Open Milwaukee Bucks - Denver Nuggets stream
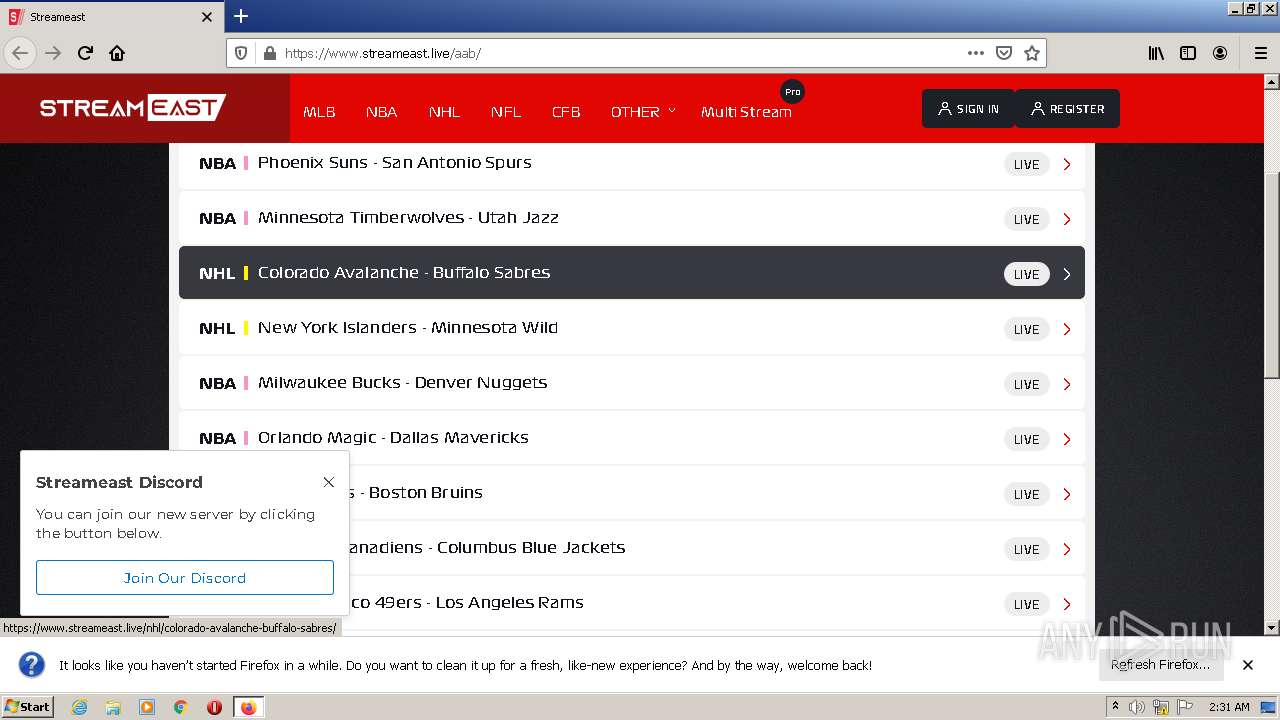Screen dimensions: 1280x720 [x=632, y=383]
